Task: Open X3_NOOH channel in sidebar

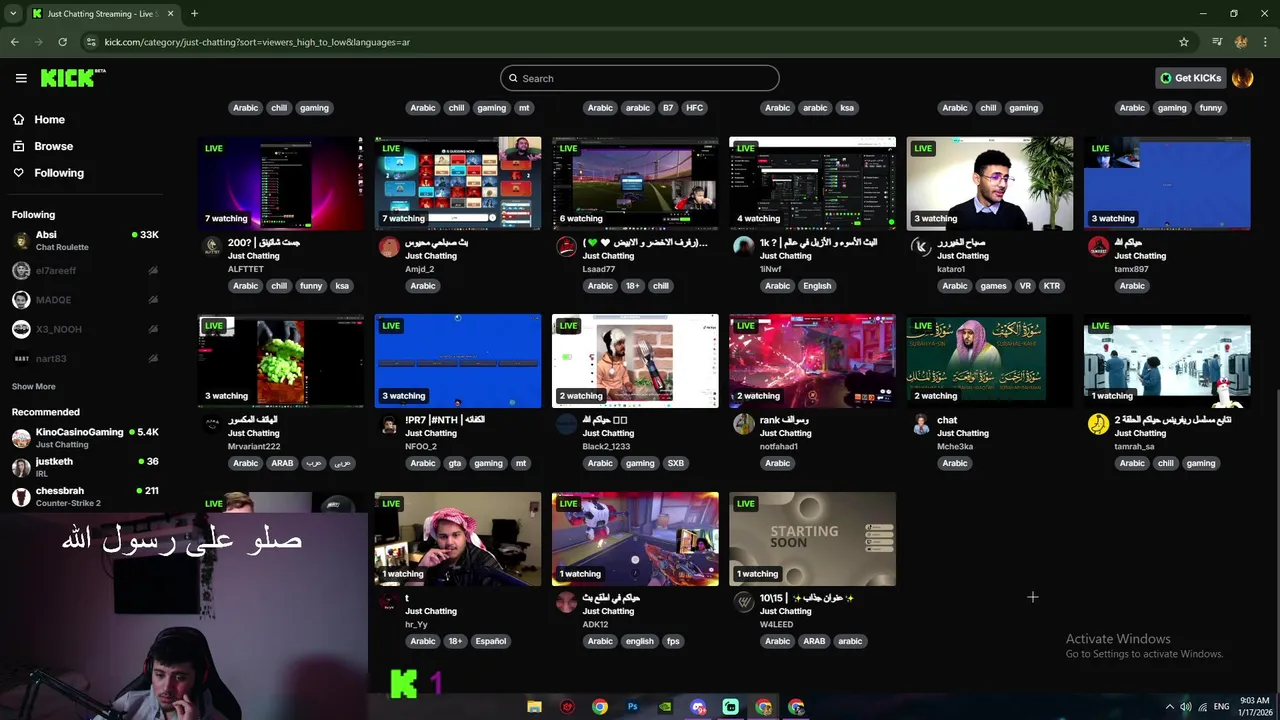Action: [x=85, y=329]
